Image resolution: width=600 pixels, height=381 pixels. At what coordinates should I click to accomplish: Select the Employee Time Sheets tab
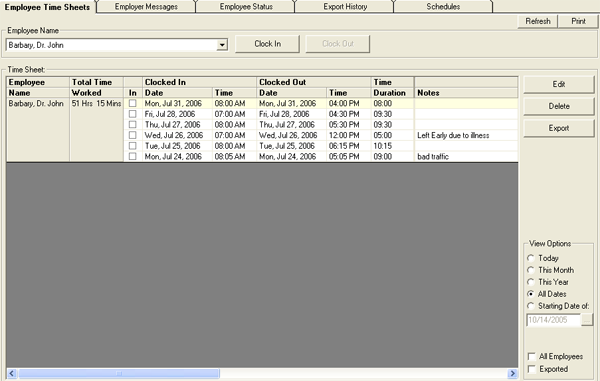point(47,7)
